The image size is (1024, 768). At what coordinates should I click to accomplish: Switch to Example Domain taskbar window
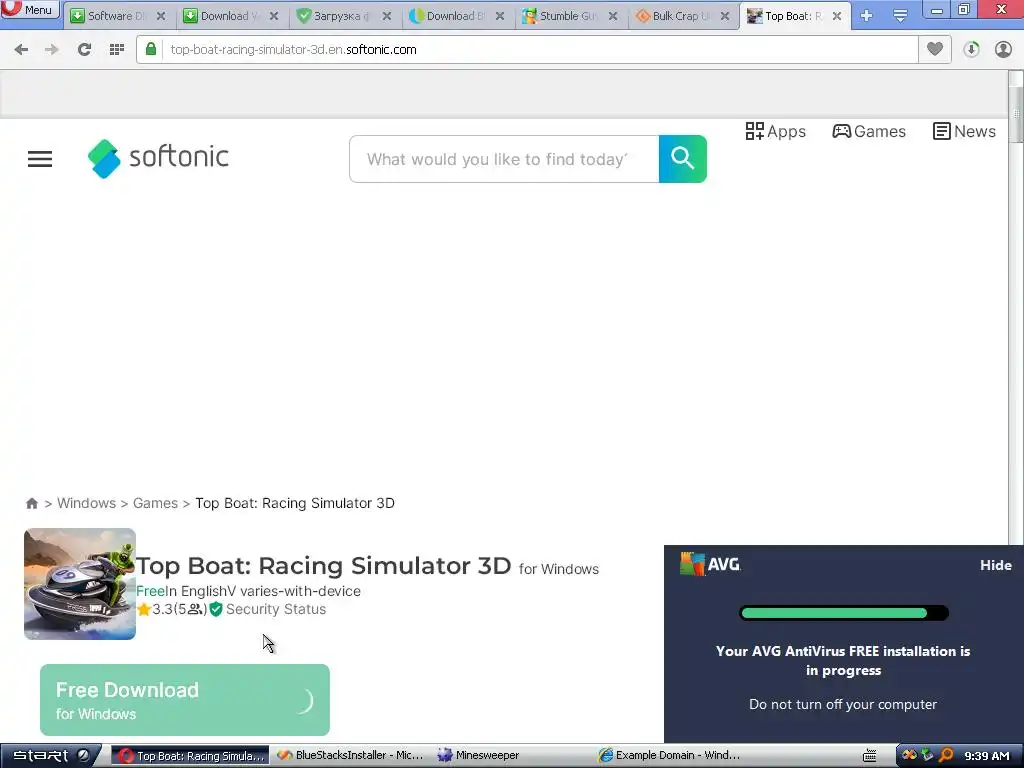point(670,756)
